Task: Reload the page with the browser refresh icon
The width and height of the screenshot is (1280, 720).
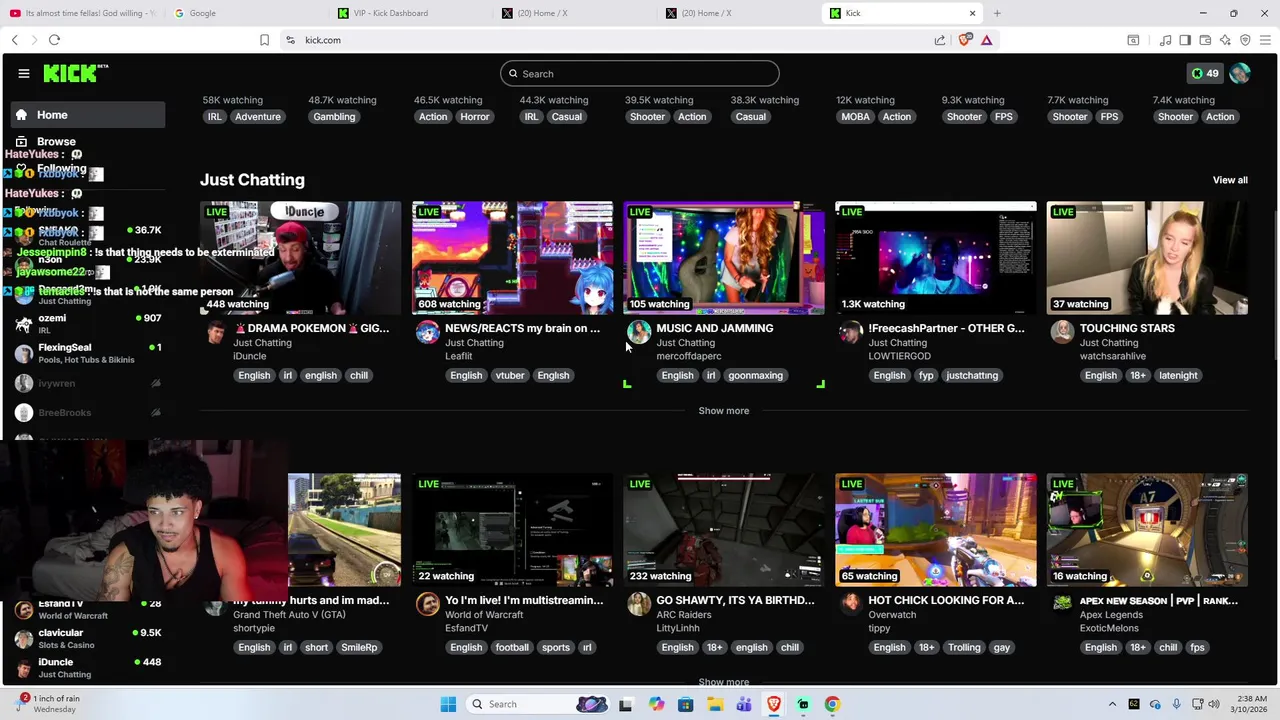Action: (54, 40)
